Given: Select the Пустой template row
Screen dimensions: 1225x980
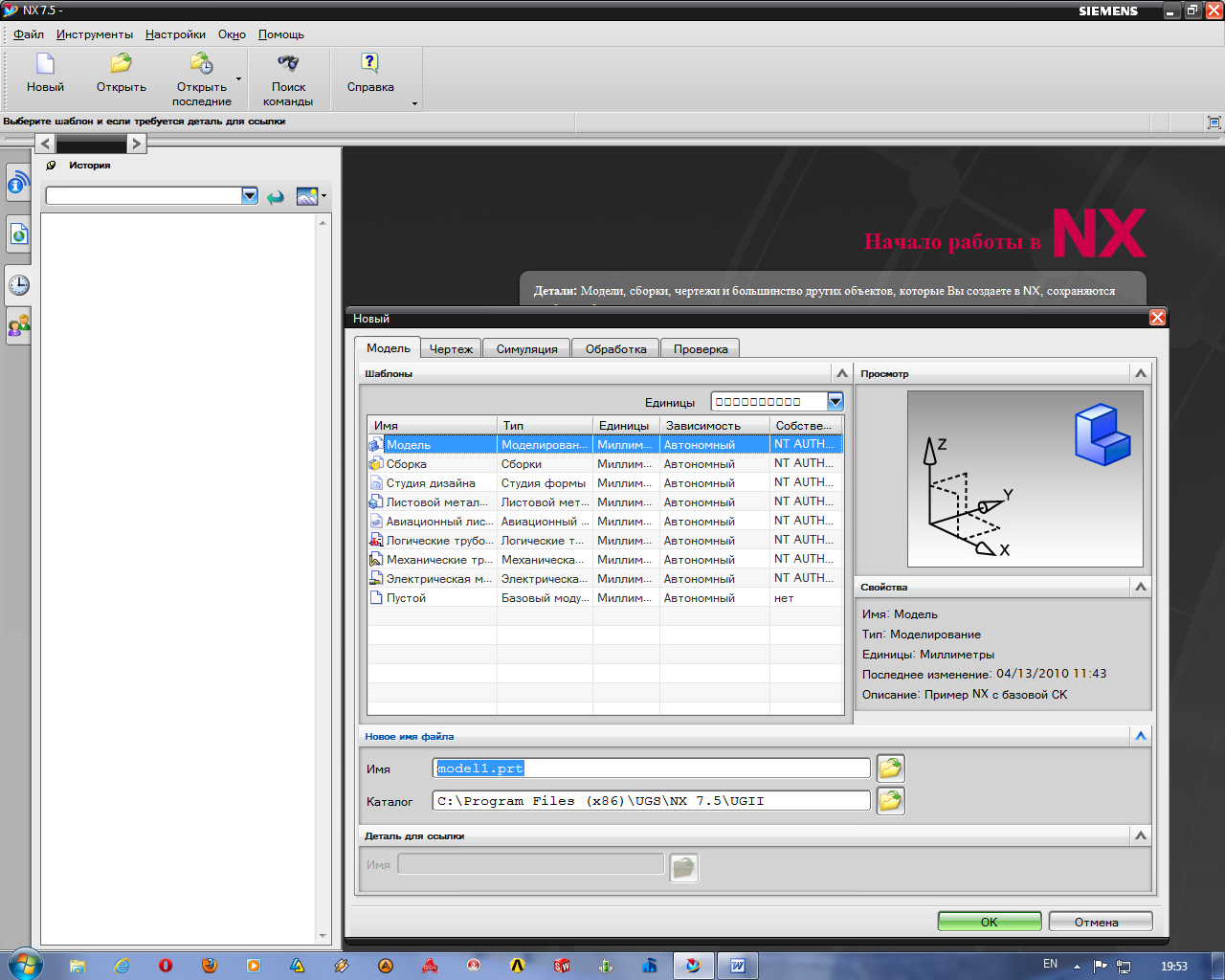Looking at the screenshot, I should click(x=605, y=598).
